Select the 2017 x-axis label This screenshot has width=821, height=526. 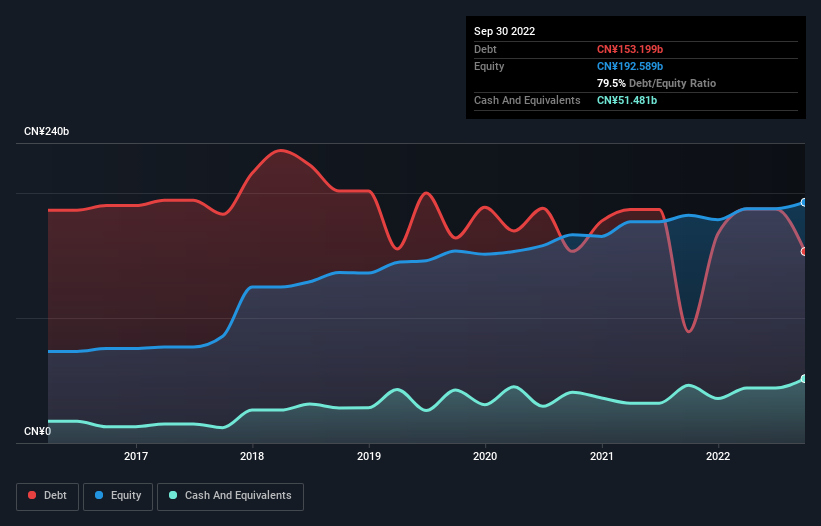[136, 456]
